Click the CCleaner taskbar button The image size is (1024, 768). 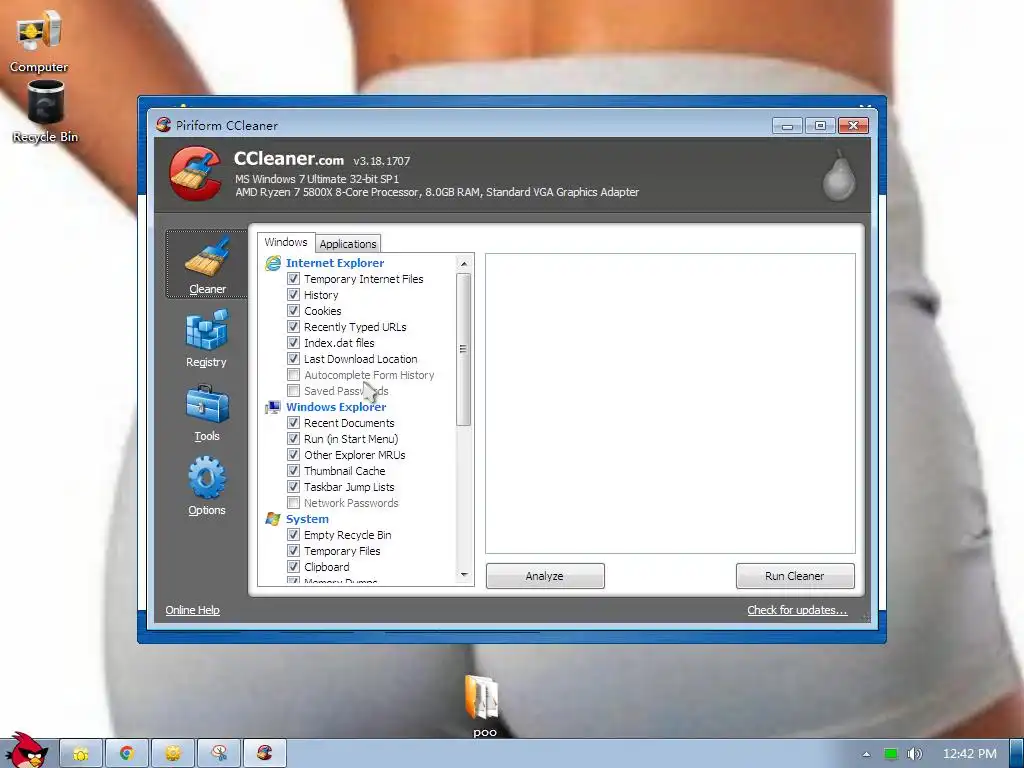click(x=265, y=754)
